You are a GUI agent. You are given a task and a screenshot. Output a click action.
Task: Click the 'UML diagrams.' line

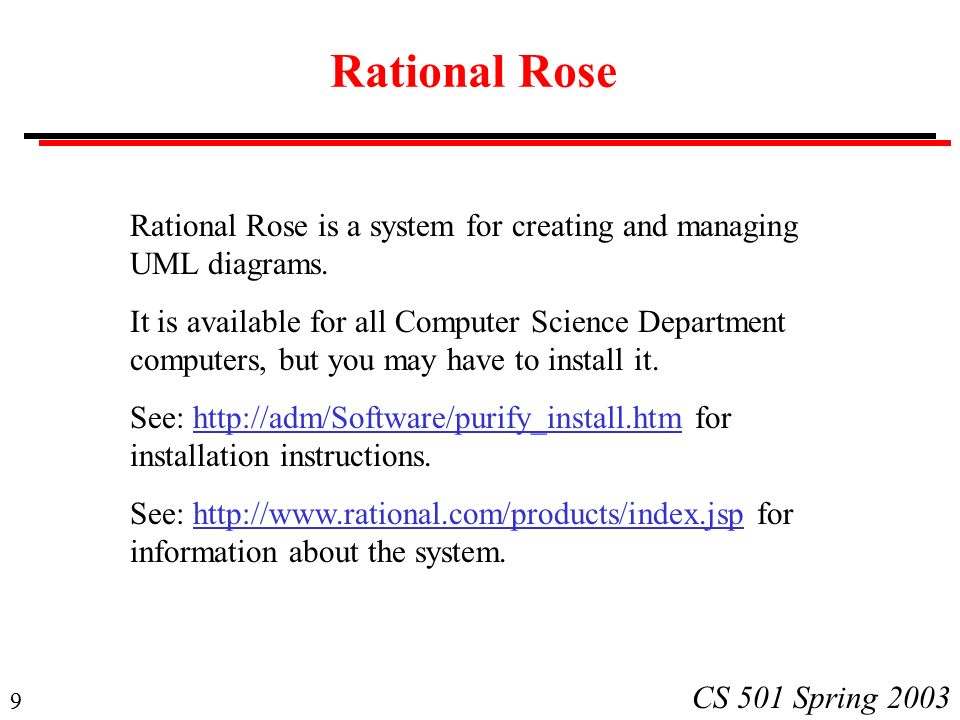(229, 265)
